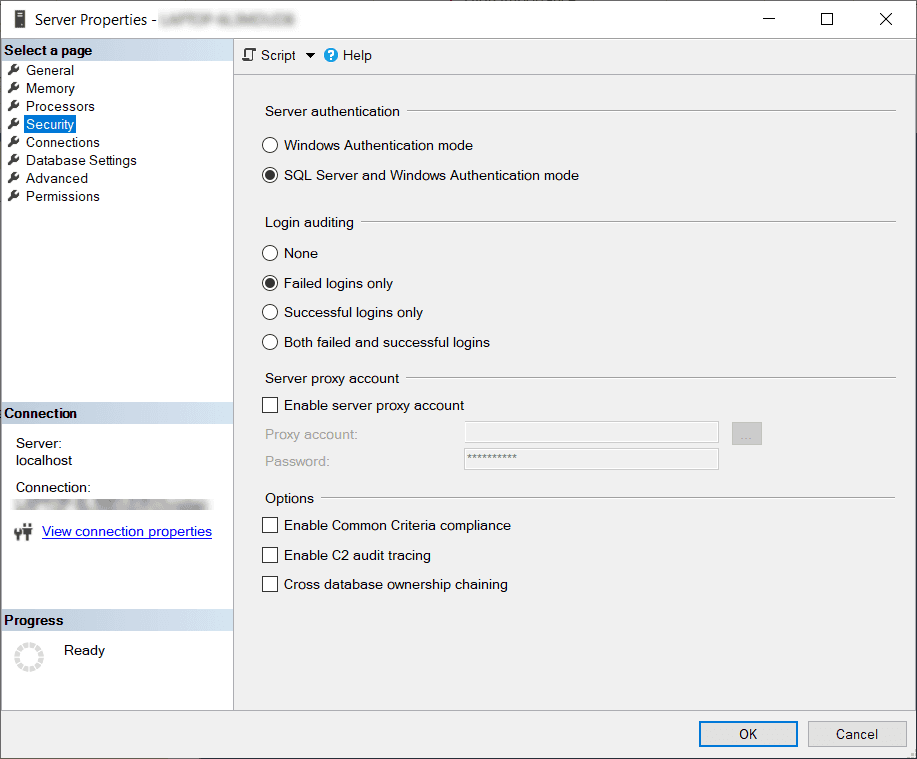Click the blue Help question mark icon

[x=331, y=56]
